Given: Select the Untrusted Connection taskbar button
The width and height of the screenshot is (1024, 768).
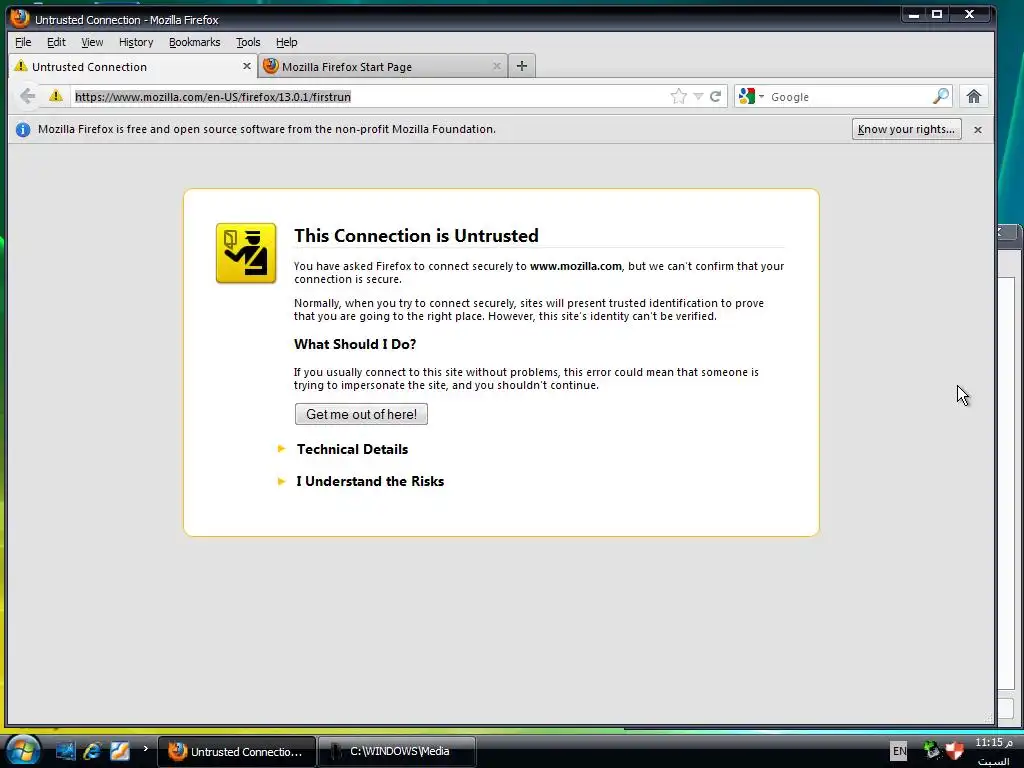Looking at the screenshot, I should (236, 752).
